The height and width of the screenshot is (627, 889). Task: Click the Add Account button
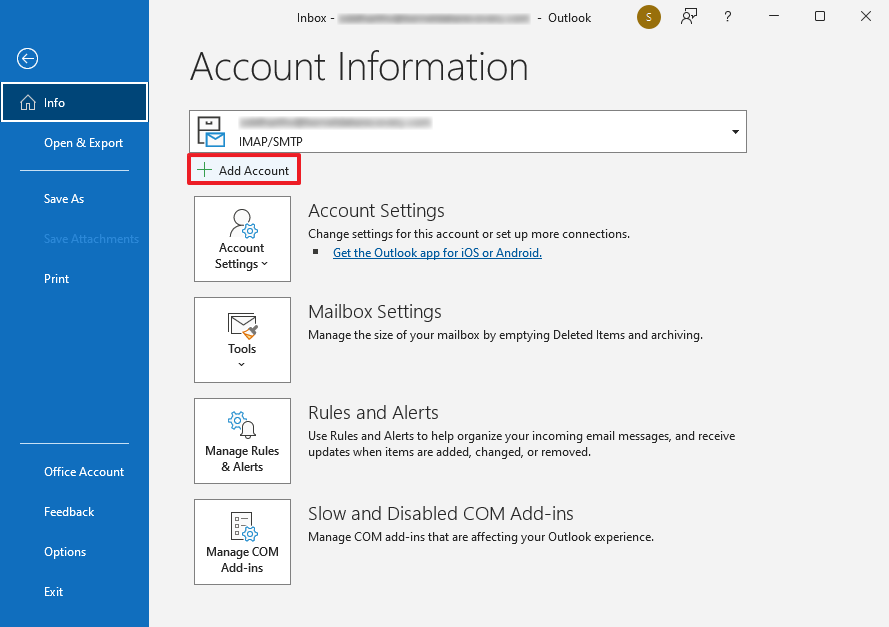244,170
